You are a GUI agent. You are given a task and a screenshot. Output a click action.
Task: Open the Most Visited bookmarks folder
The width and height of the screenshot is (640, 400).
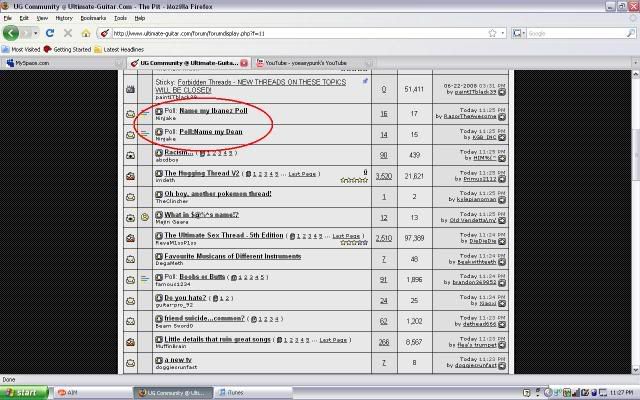coord(21,49)
